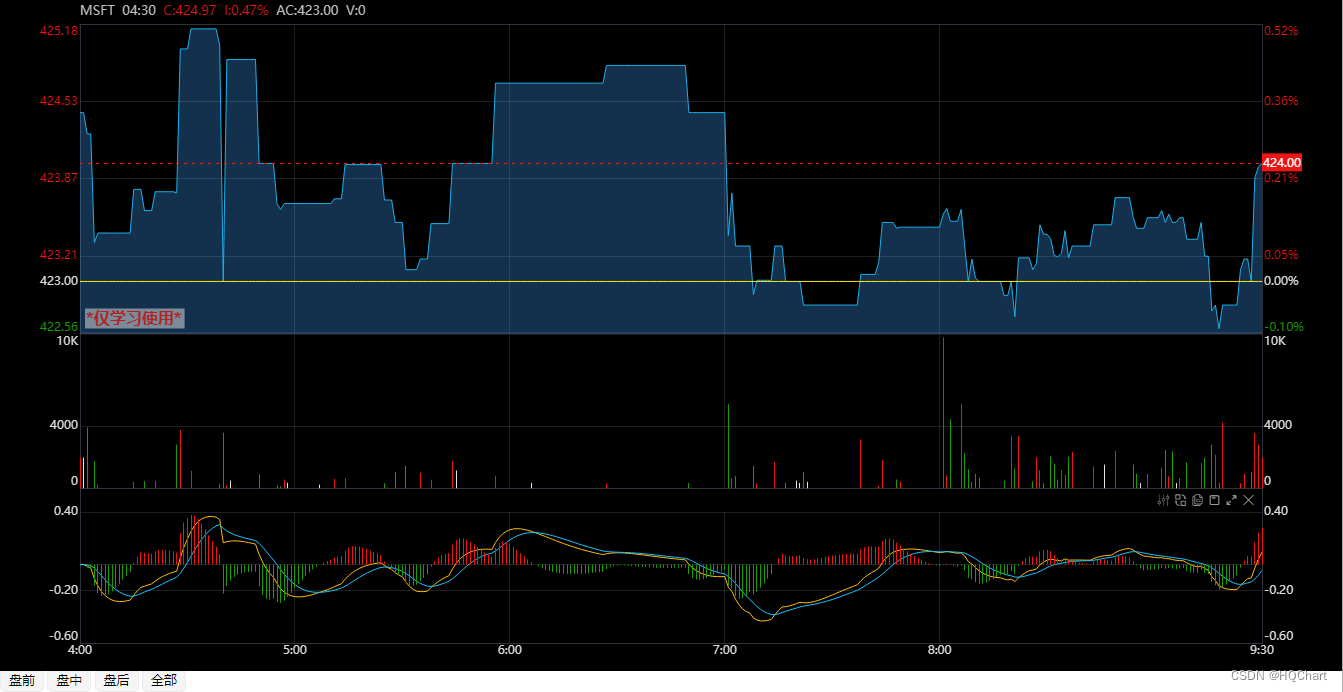
Task: Switch to 盘前 pre-market tab
Action: coord(22,681)
